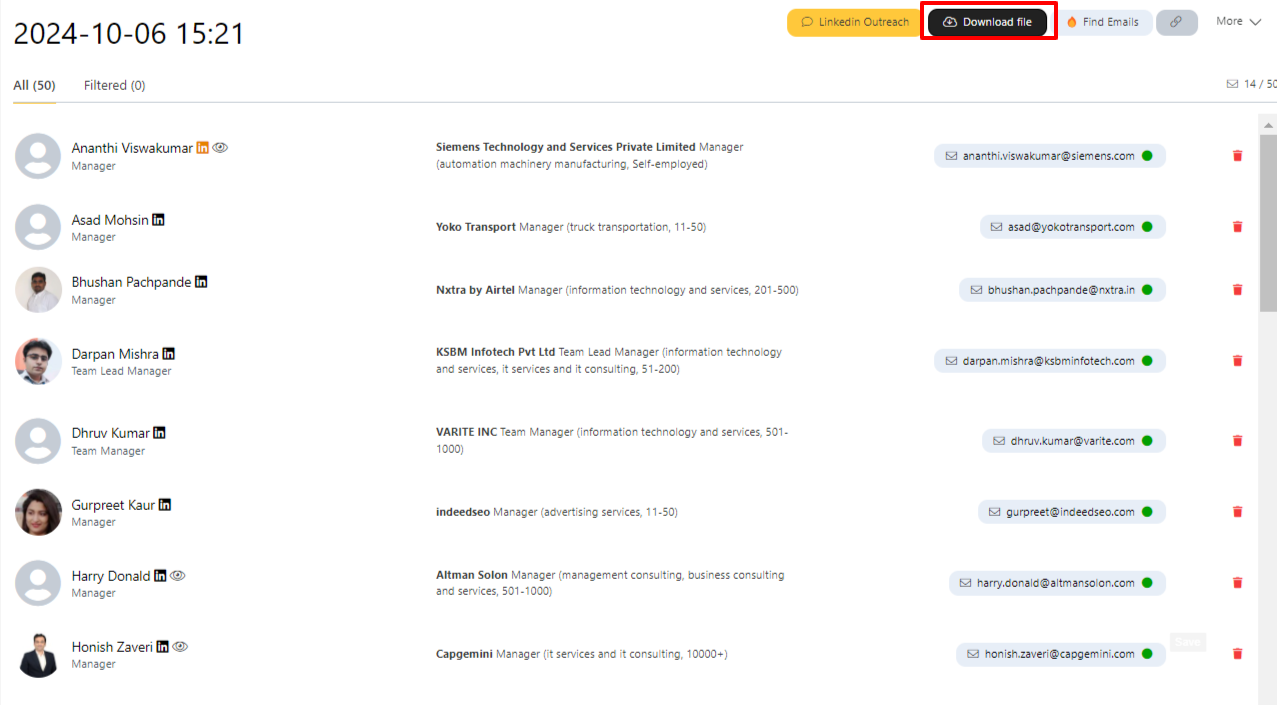Click the name Harry Donald

point(111,576)
